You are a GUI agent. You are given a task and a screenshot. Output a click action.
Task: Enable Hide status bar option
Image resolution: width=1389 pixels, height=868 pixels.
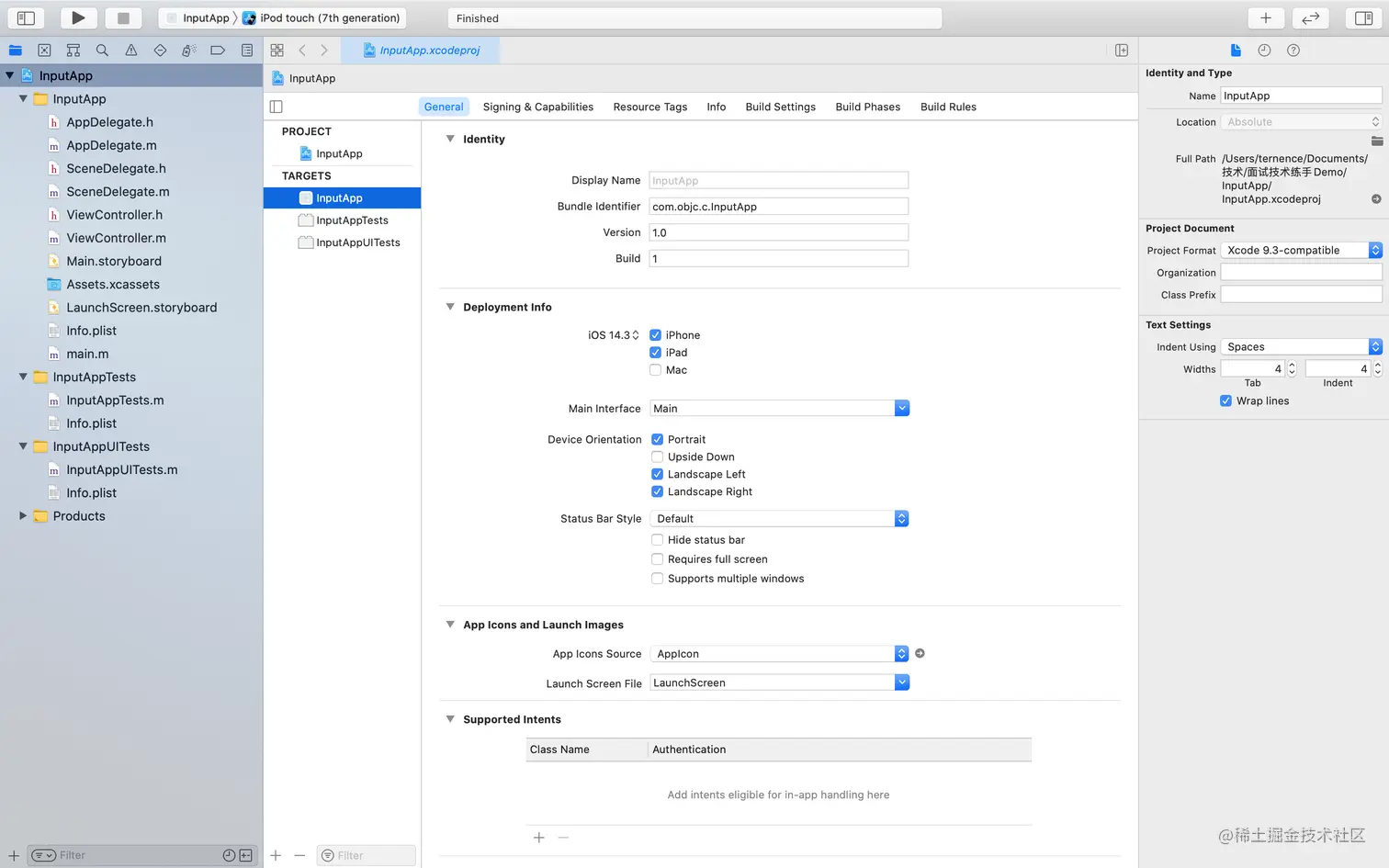658,540
